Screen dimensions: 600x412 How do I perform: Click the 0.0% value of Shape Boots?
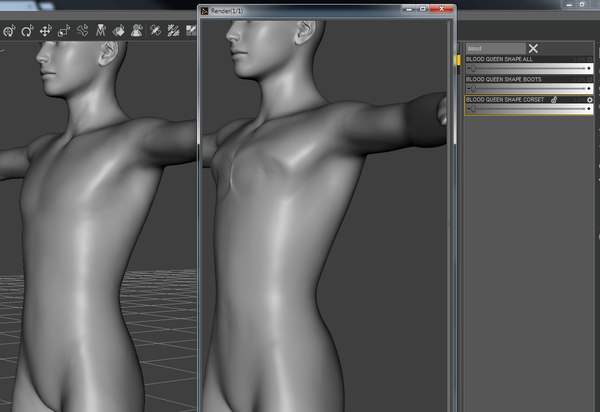(579, 80)
